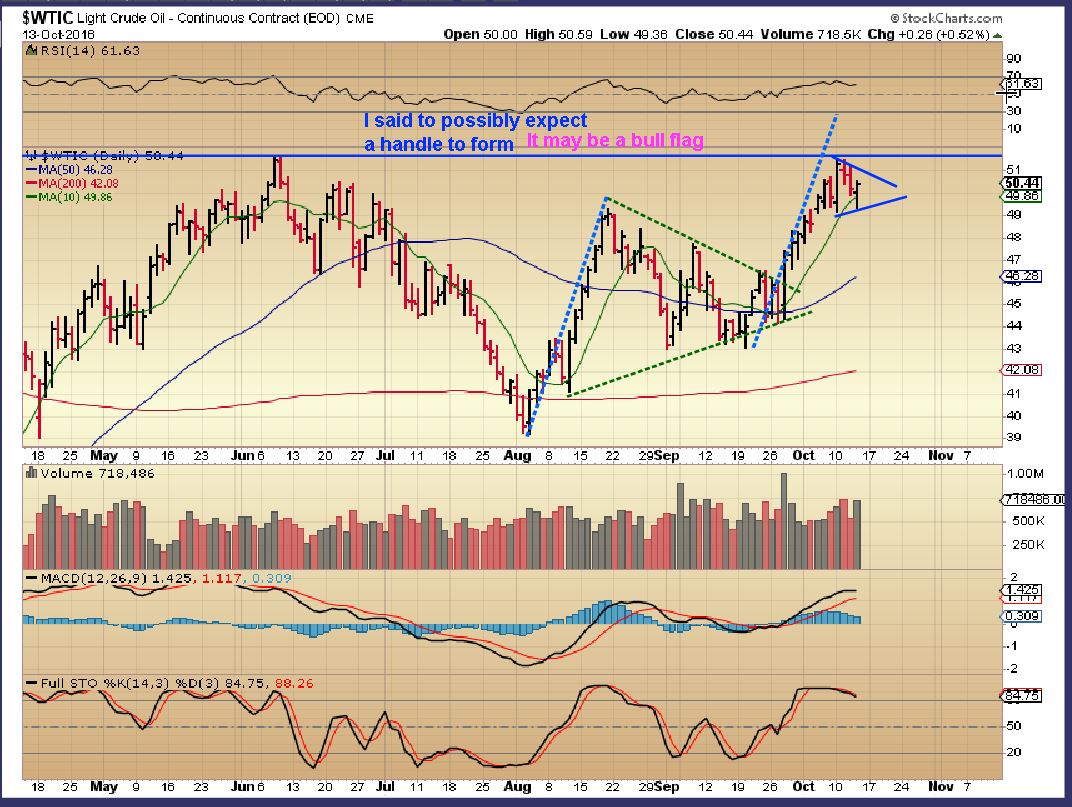The height and width of the screenshot is (807, 1072).
Task: Click the RSI(14) 61.63 indicator label
Action: pos(90,51)
